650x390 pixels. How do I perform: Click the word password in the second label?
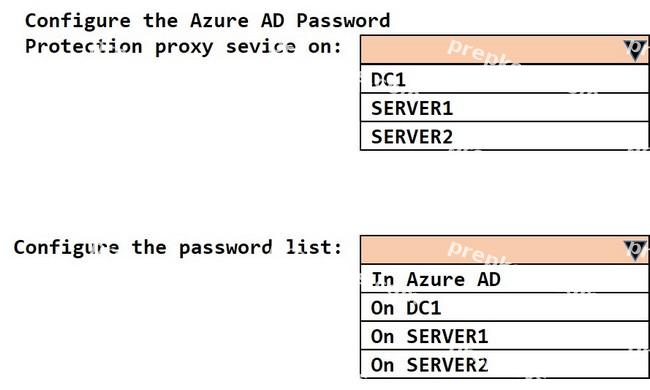tap(226, 248)
